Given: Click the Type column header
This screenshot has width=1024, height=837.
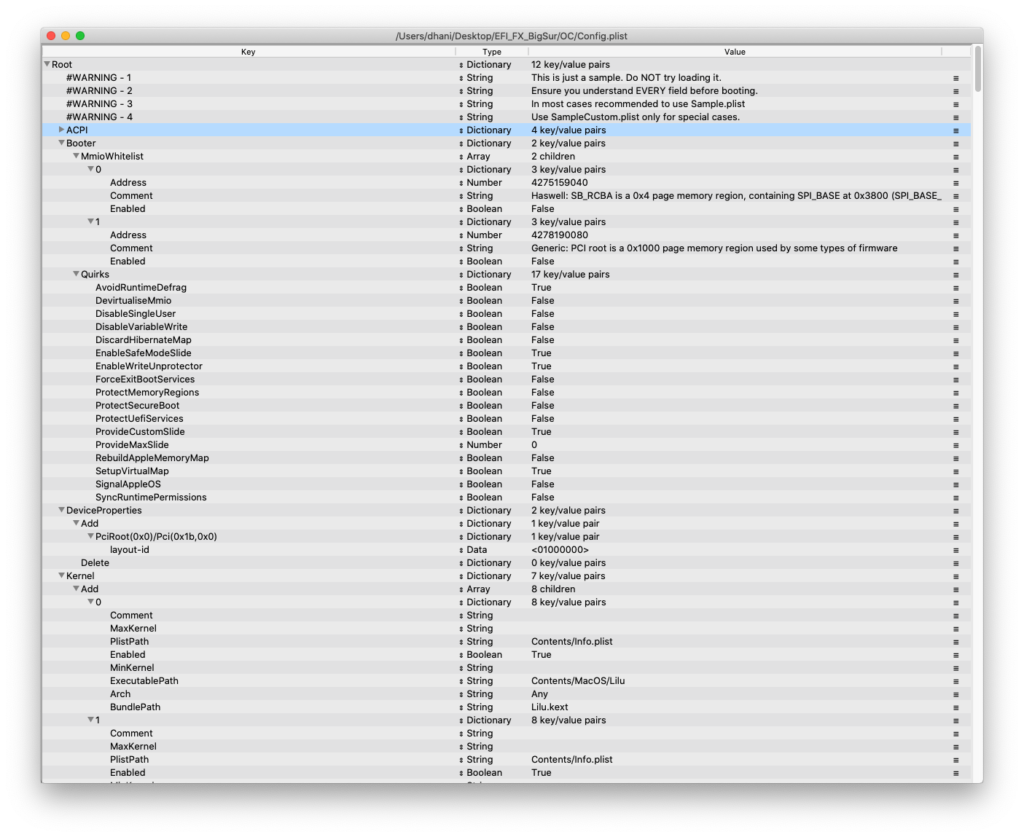Looking at the screenshot, I should [x=492, y=52].
